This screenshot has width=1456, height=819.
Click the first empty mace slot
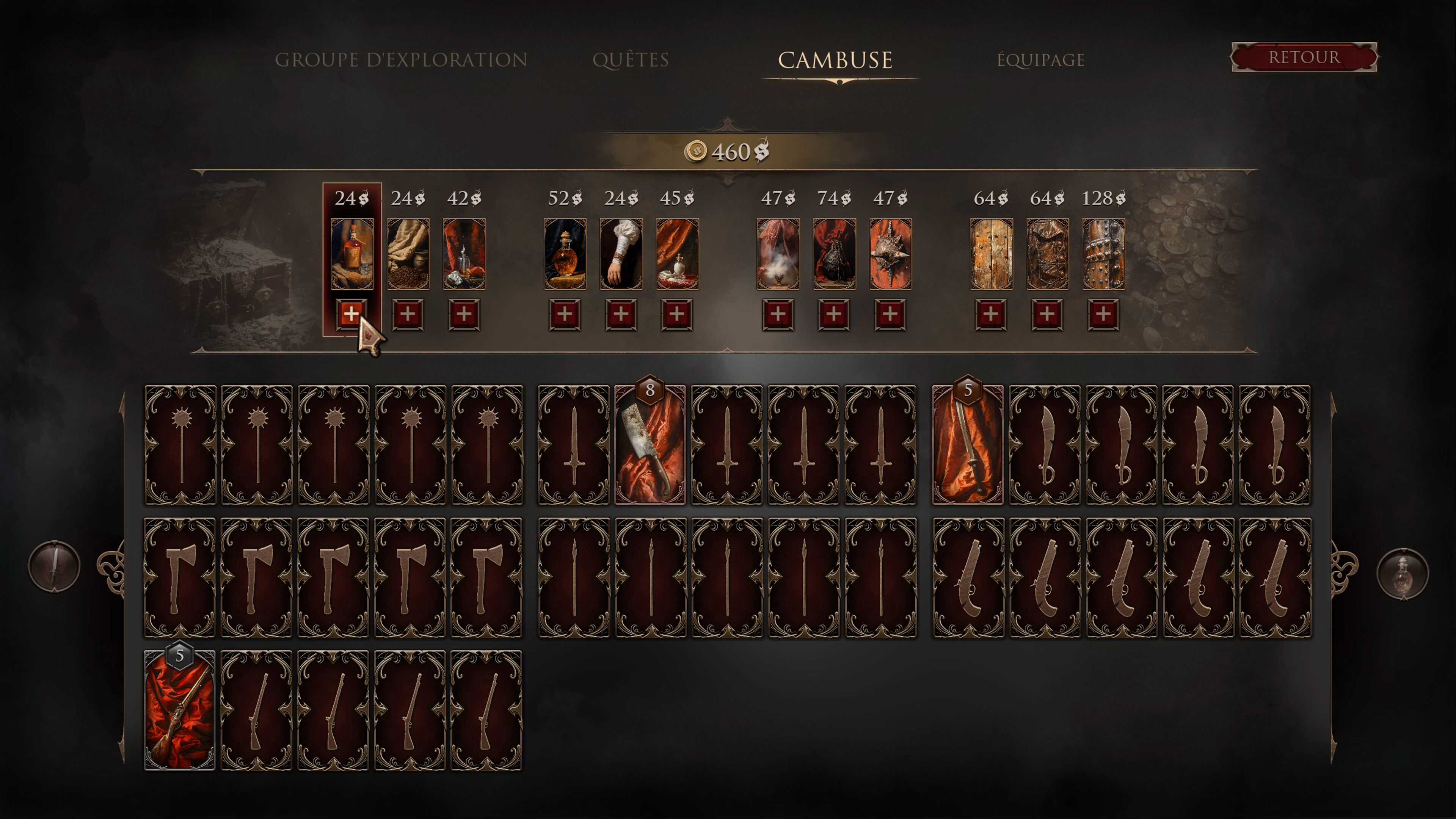180,445
